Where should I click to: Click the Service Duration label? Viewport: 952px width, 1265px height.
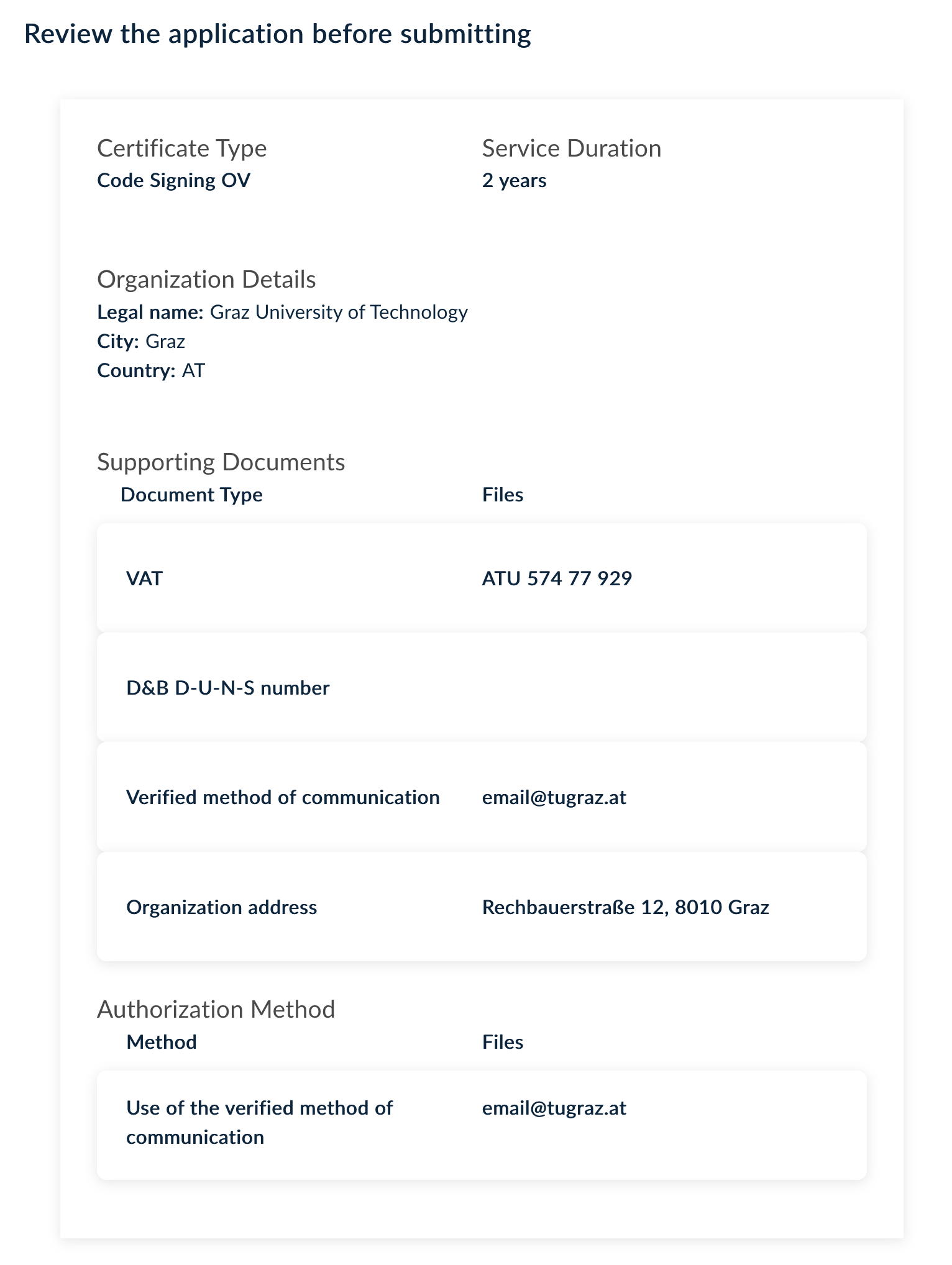tap(571, 148)
